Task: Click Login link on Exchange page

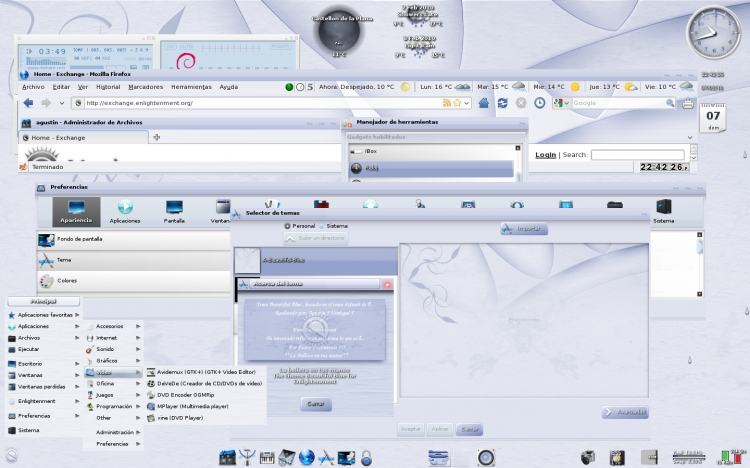Action: (x=545, y=155)
